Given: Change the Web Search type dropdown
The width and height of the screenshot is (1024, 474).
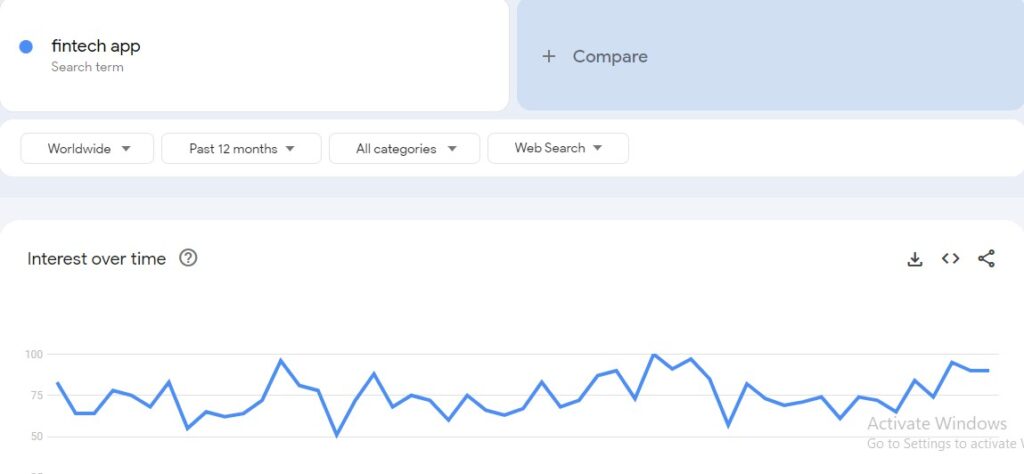Looking at the screenshot, I should click(558, 148).
